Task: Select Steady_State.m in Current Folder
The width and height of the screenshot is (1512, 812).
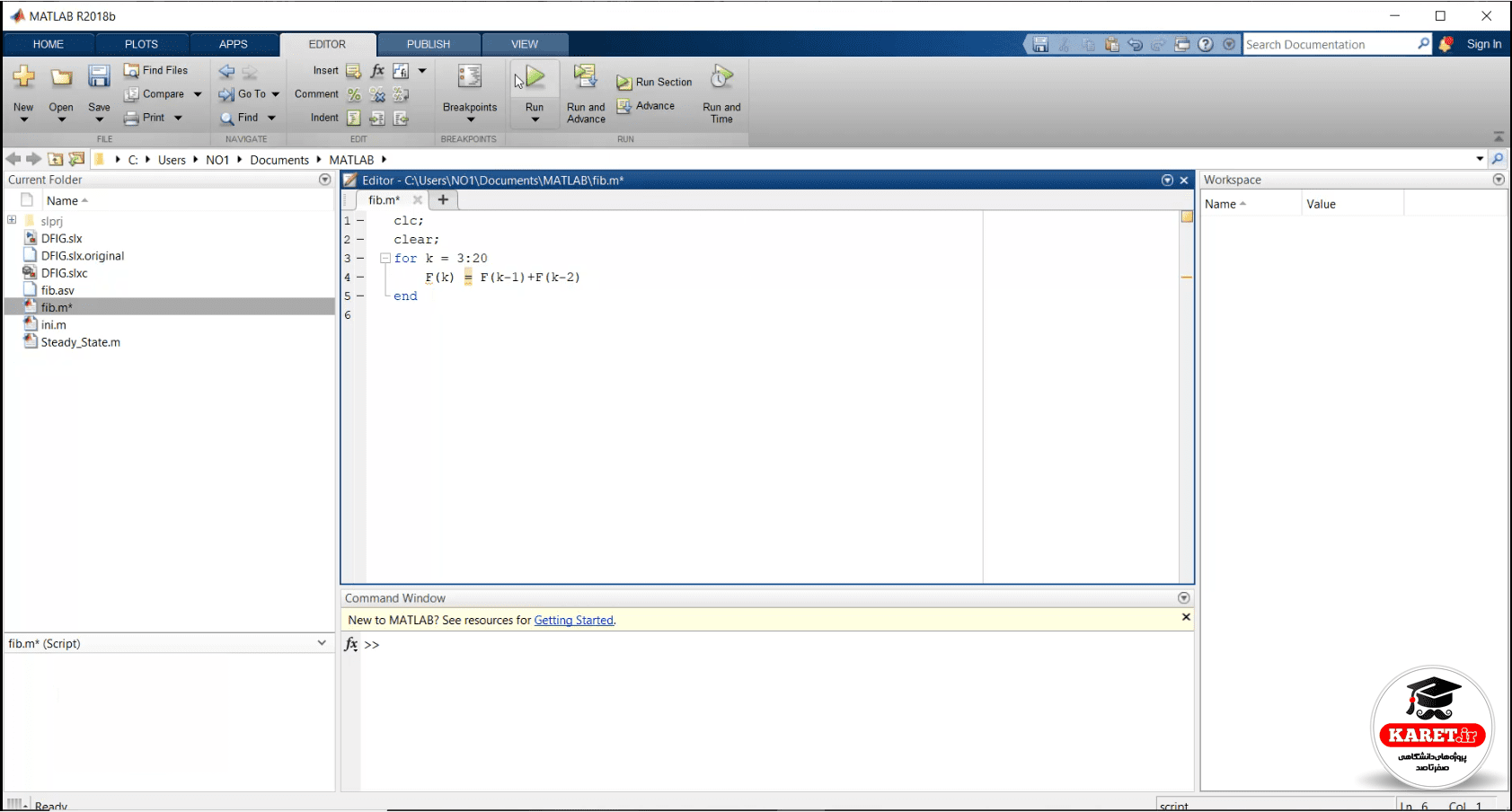Action: [x=81, y=342]
